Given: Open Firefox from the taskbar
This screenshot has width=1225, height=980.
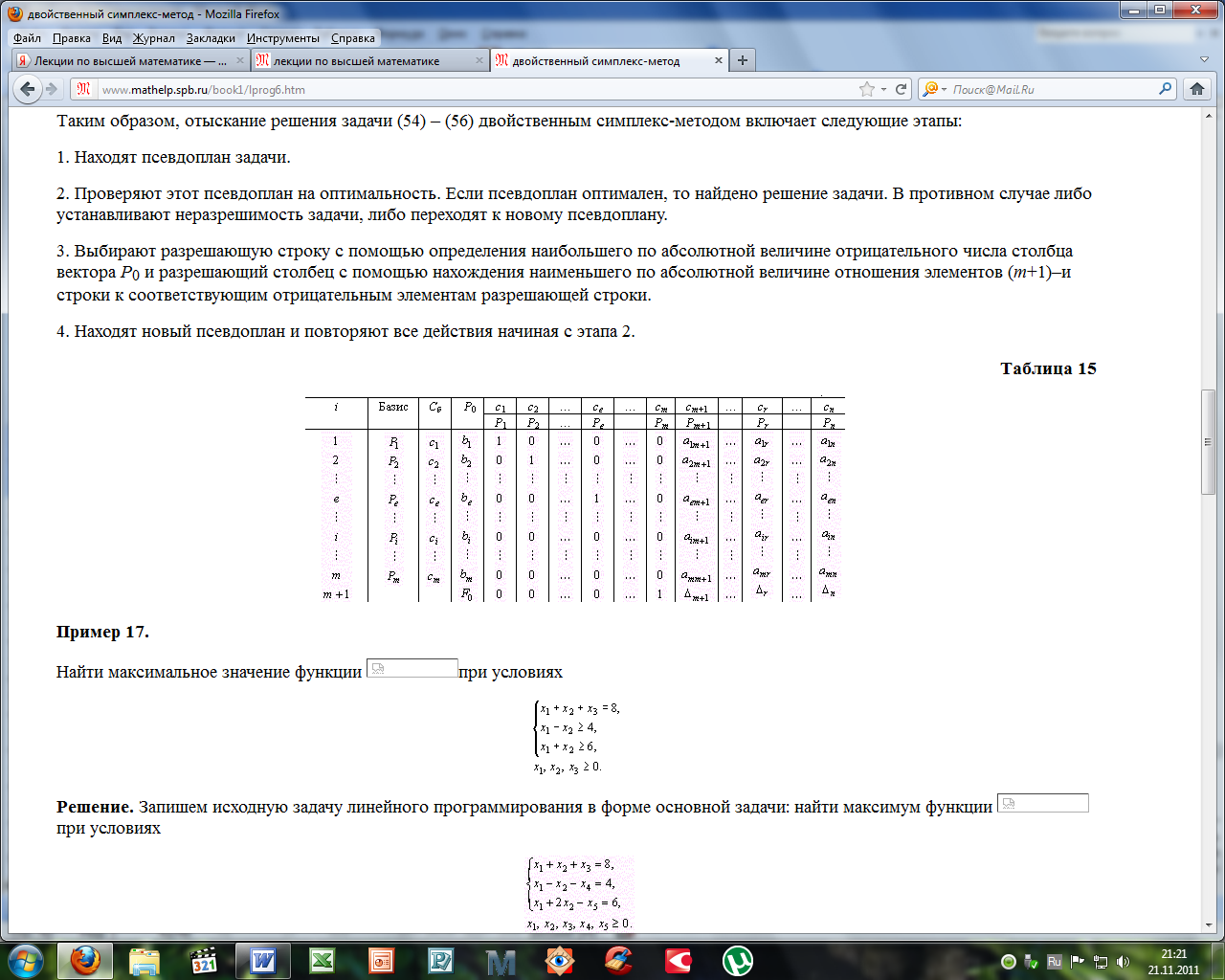Looking at the screenshot, I should pos(85,960).
